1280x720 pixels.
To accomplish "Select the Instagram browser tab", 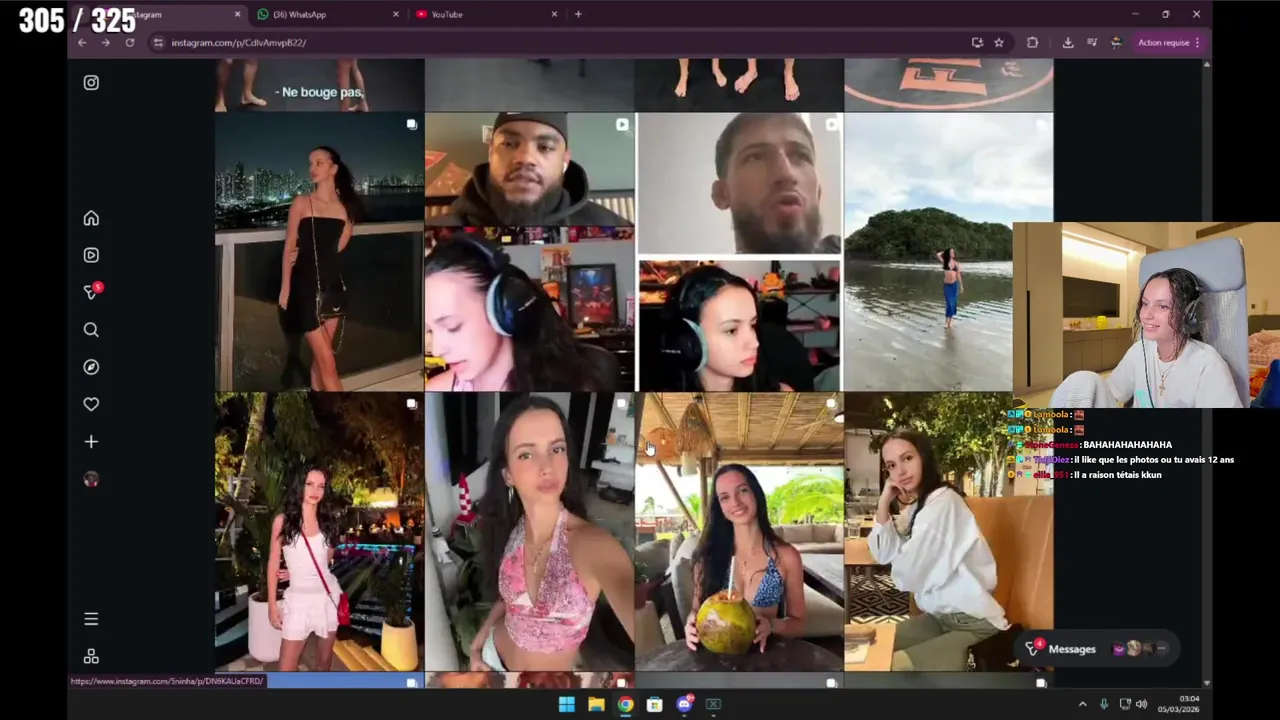I will [160, 14].
